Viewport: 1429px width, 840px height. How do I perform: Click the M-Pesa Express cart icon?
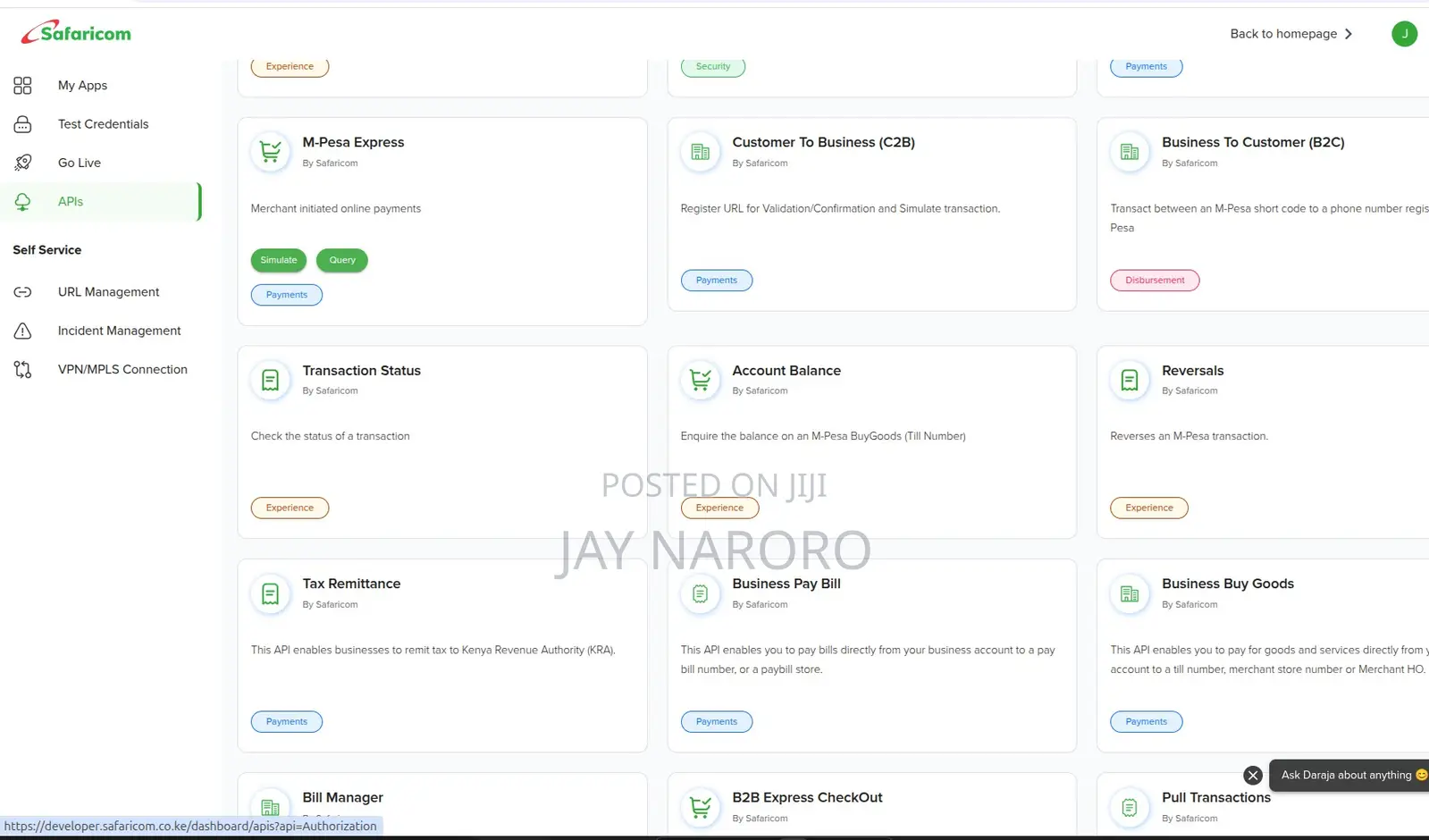click(270, 151)
